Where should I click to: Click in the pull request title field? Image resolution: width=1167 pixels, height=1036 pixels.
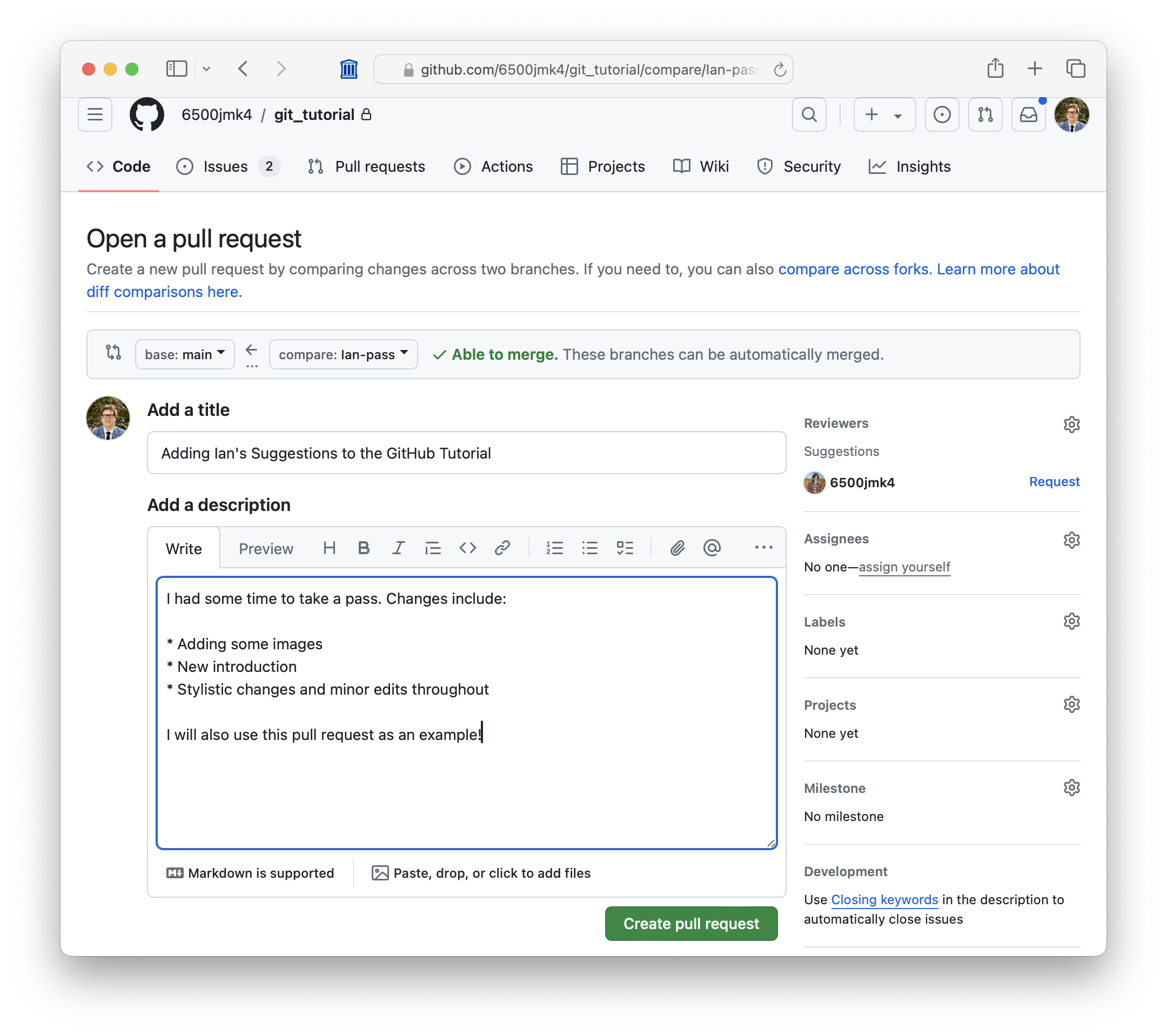pyautogui.click(x=466, y=453)
